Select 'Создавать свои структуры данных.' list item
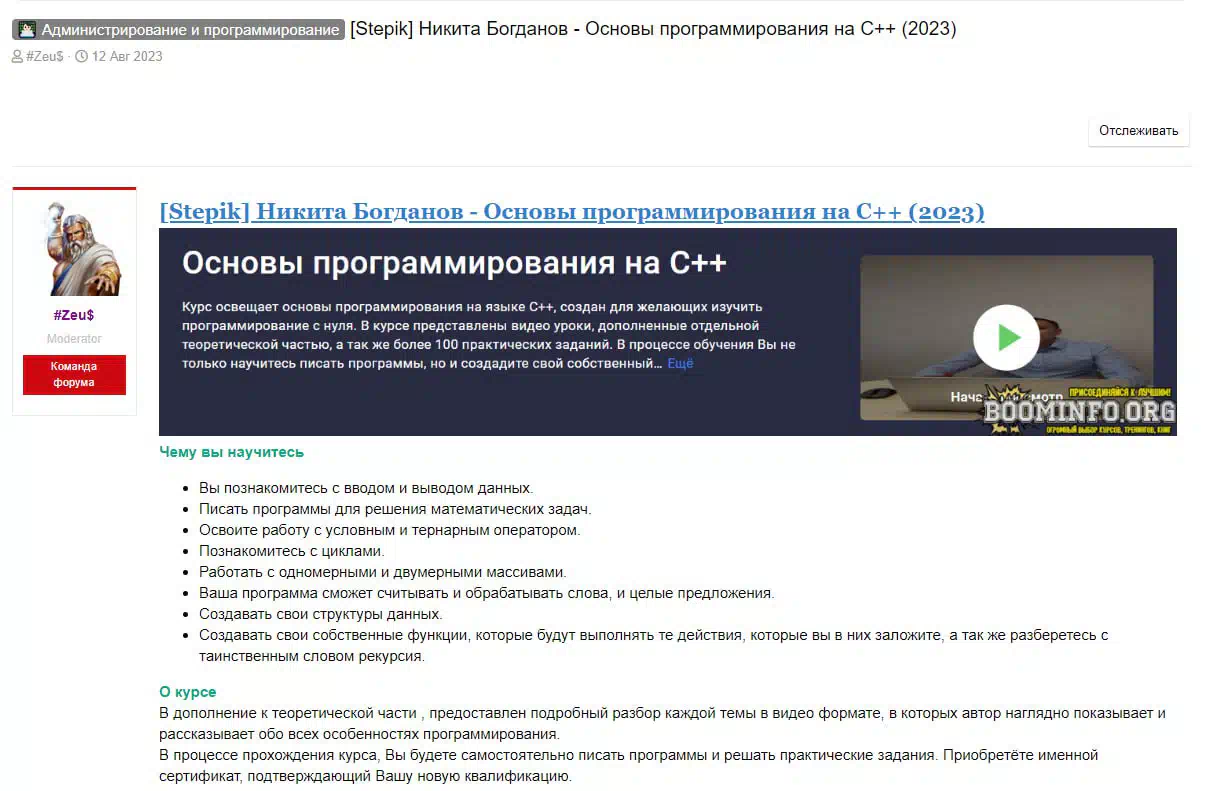Viewport: 1219px width, 791px height. 320,614
